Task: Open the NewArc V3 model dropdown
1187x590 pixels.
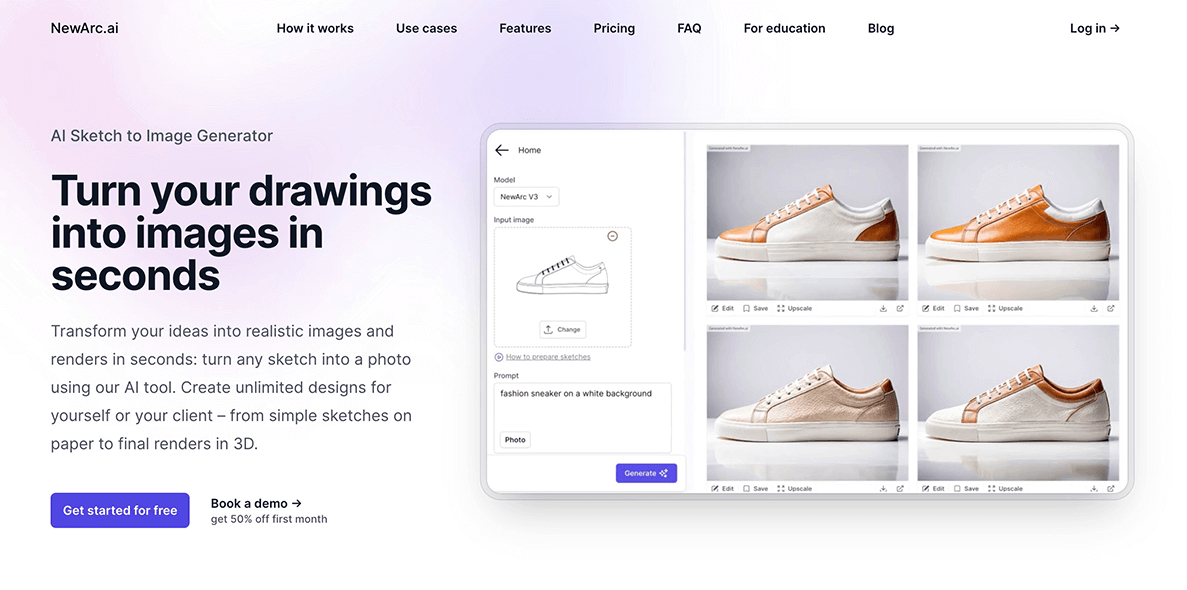Action: click(x=526, y=196)
